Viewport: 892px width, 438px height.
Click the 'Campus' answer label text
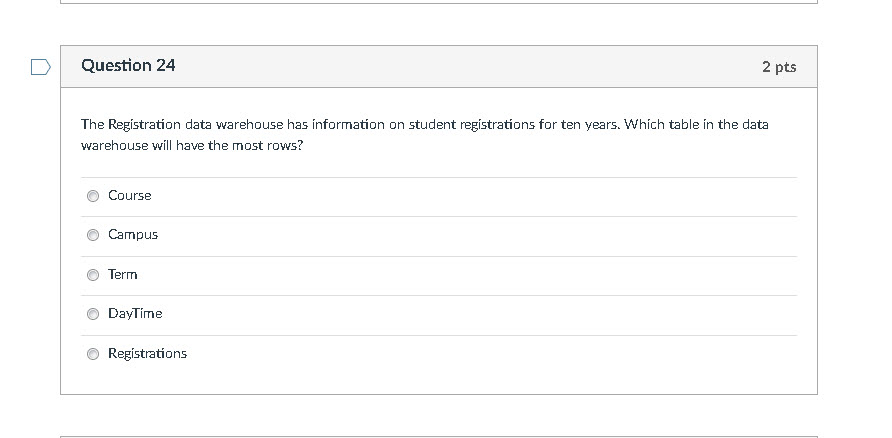133,235
